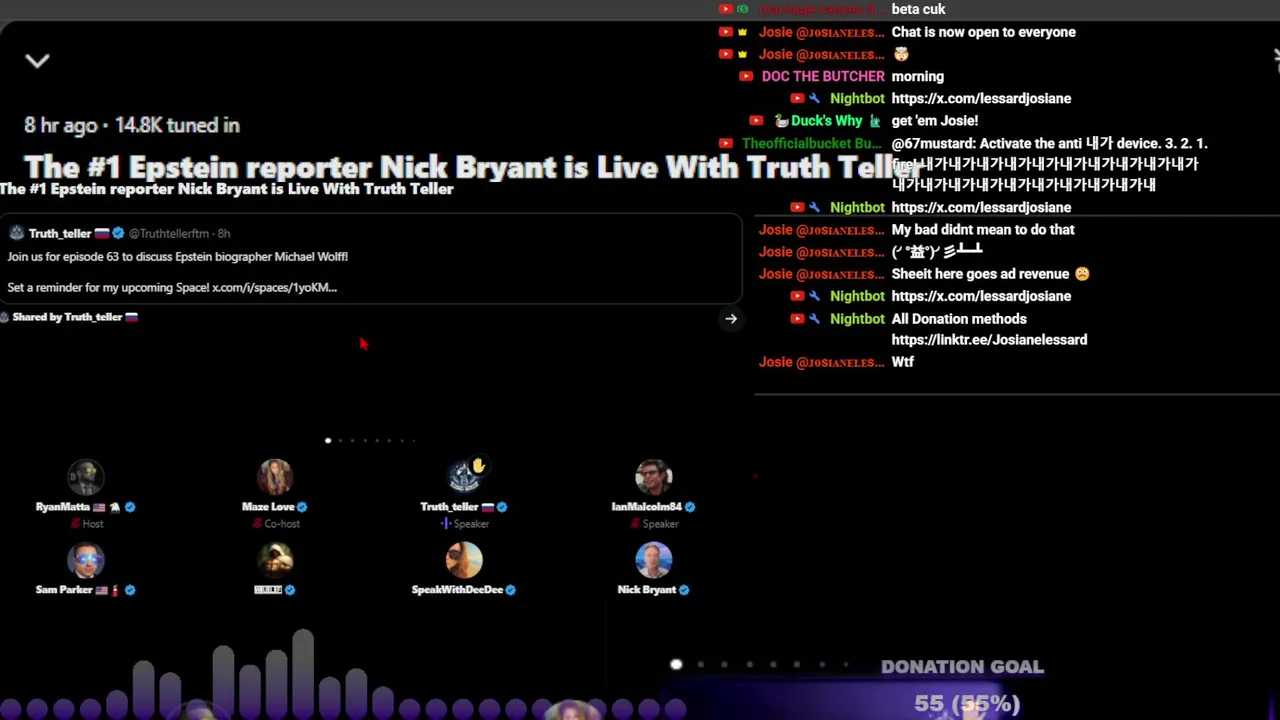Select the highlighted dot beside DONATION GOAL

[676, 665]
